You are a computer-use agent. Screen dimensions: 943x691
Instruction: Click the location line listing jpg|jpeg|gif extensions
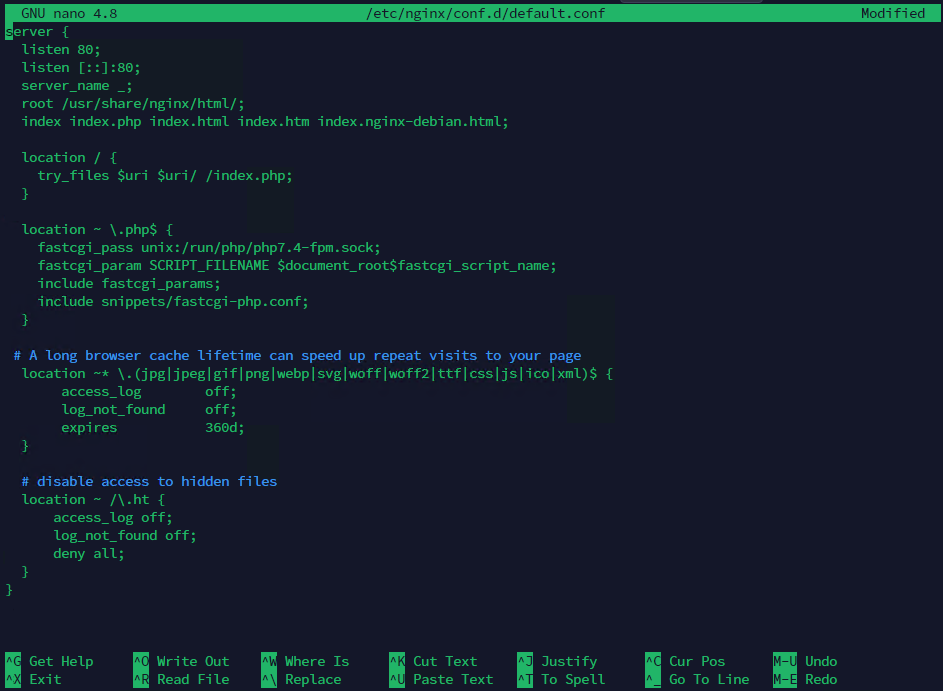pos(317,374)
